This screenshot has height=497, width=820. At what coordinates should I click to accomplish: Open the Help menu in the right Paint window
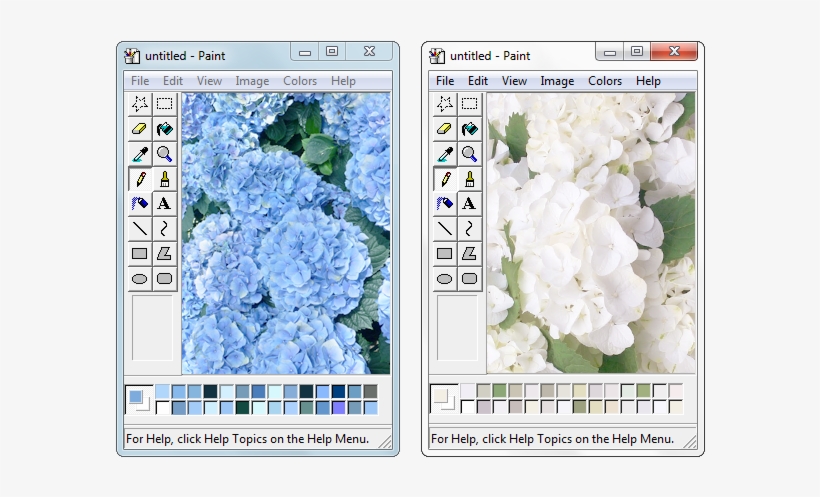(648, 81)
